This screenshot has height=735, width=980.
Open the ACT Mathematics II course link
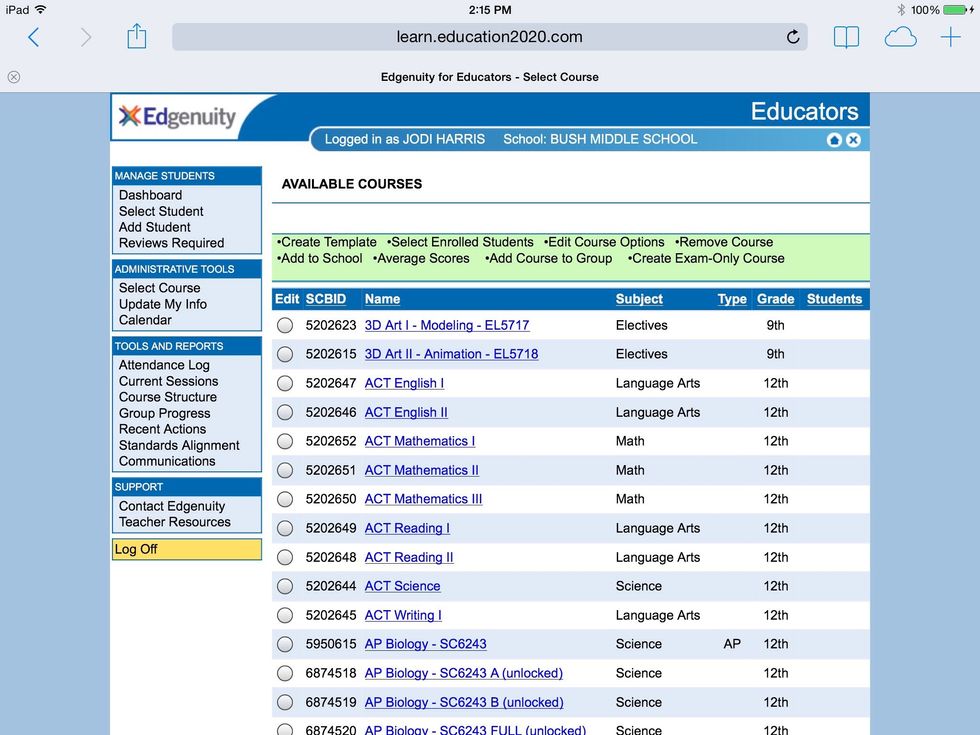pyautogui.click(x=421, y=470)
